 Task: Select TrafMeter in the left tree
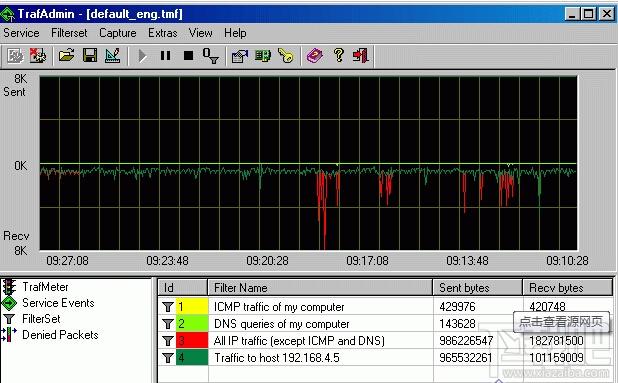coord(45,287)
